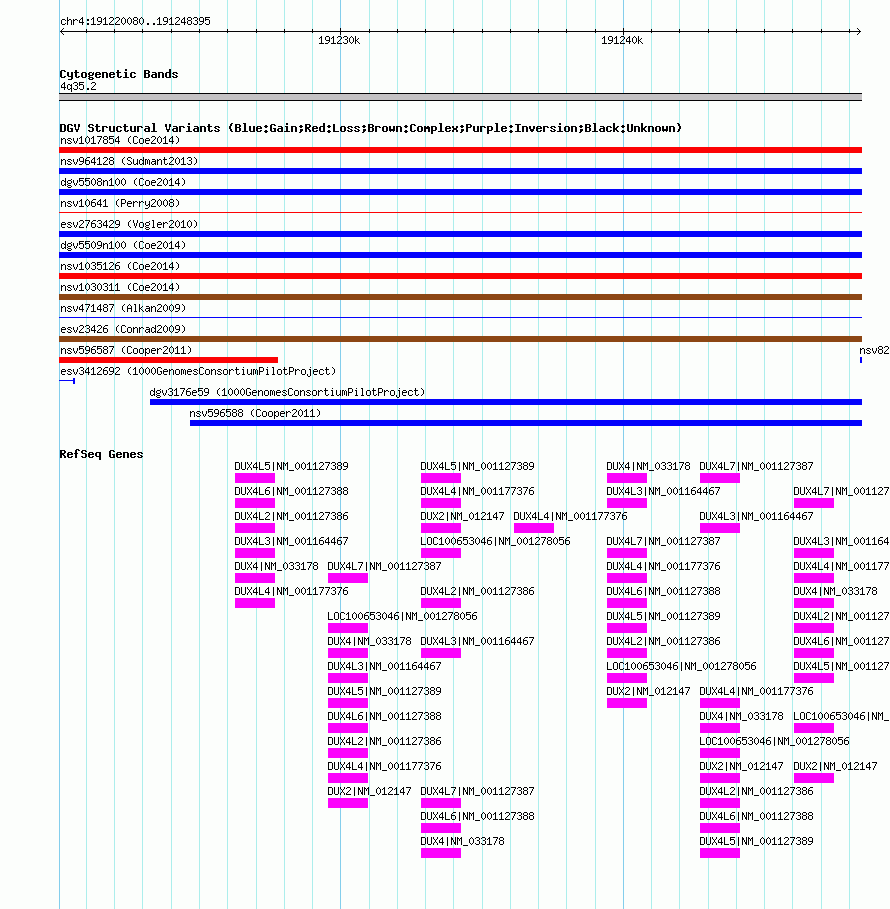Select the 191240k scale label
890x909 pixels.
tap(622, 41)
